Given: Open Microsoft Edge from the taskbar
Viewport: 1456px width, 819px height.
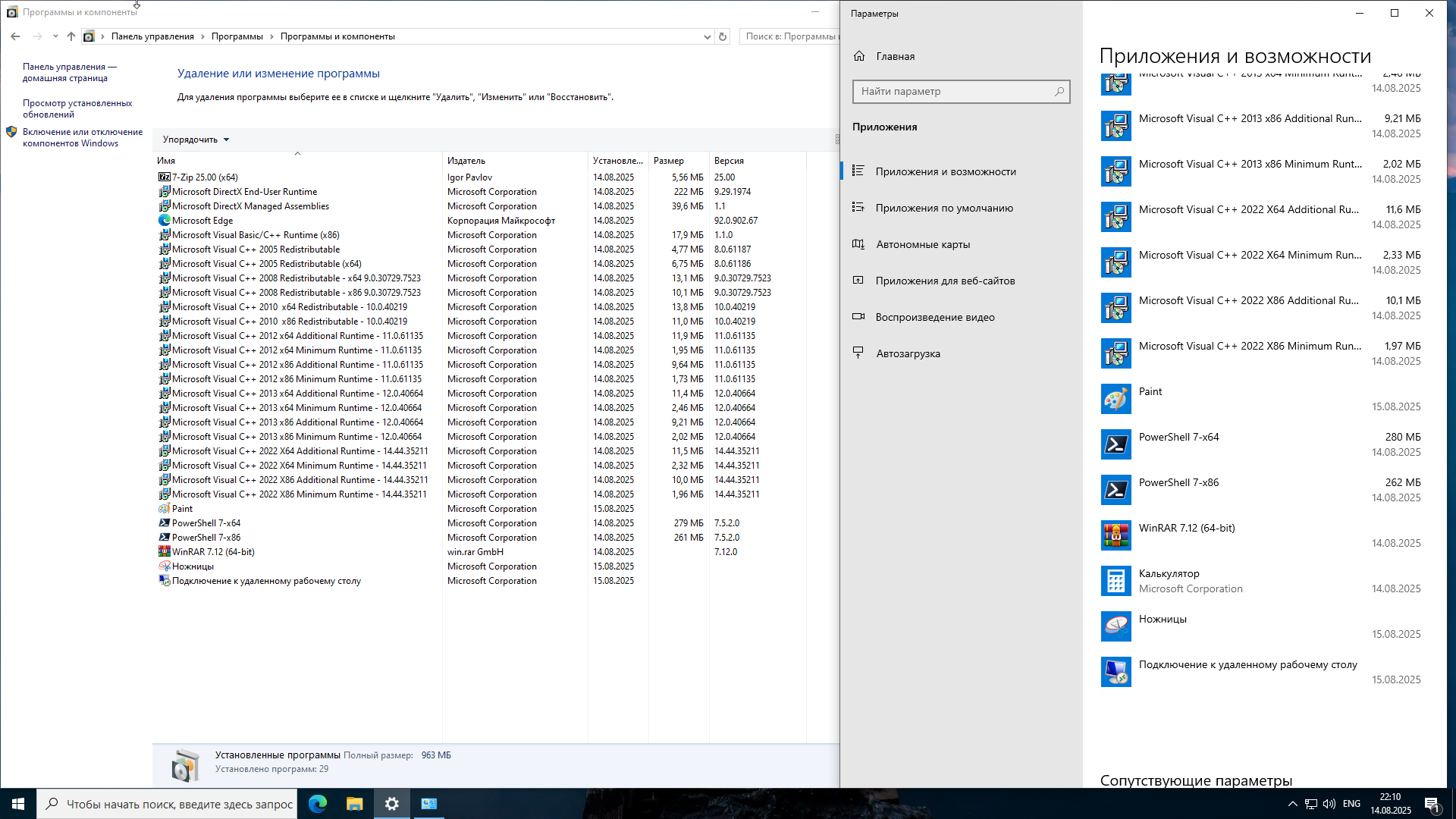Looking at the screenshot, I should click(318, 804).
